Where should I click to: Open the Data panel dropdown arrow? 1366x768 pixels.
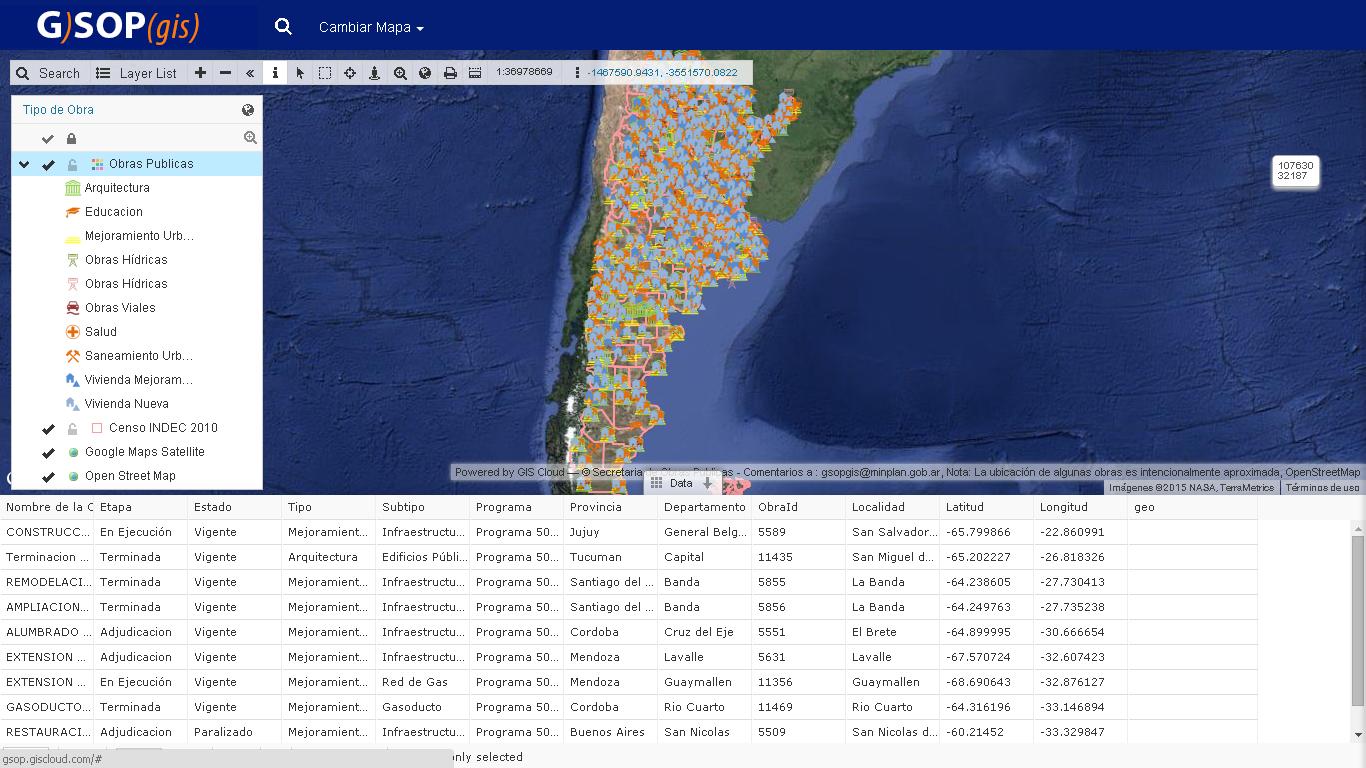point(708,483)
